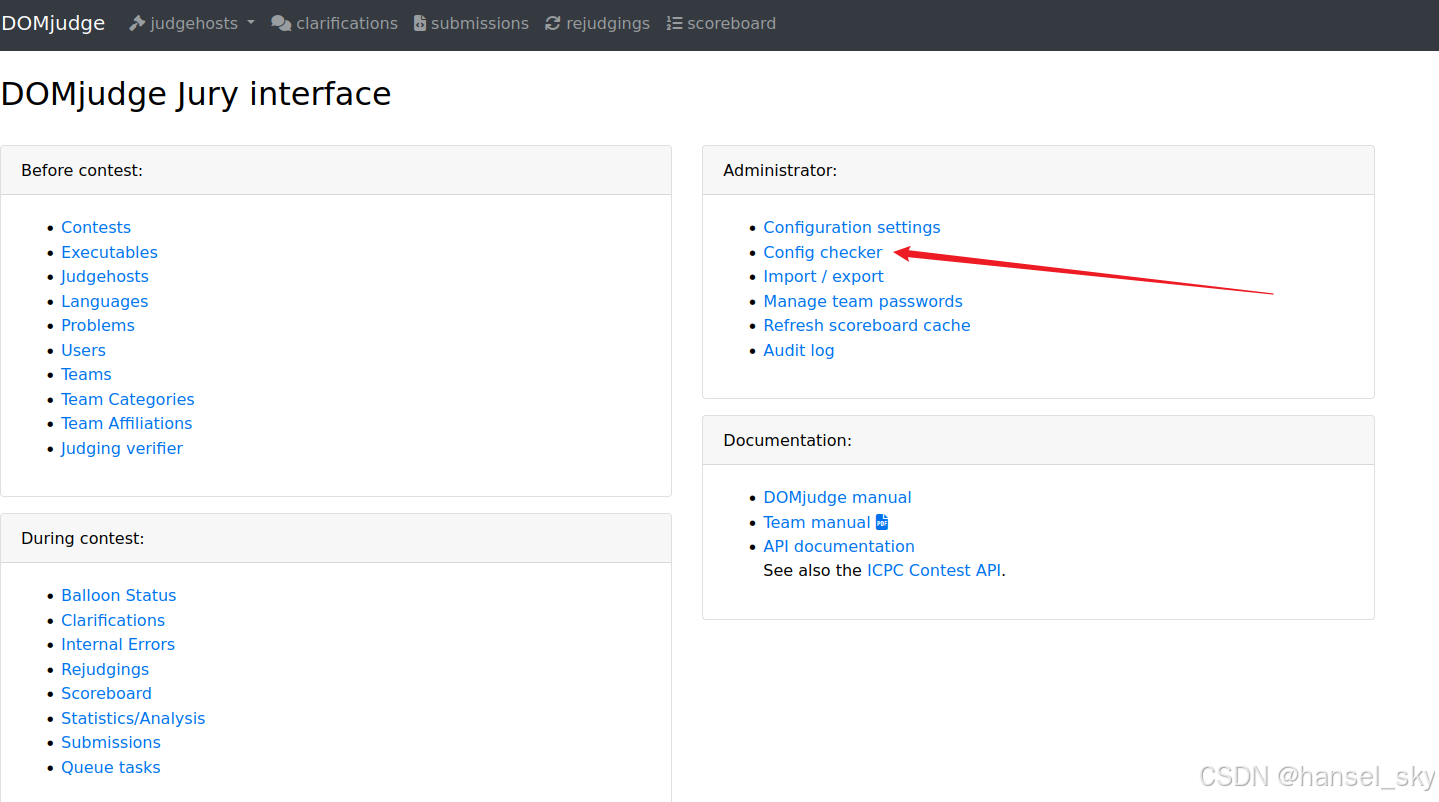Image resolution: width=1439 pixels, height=802 pixels.
Task: Open the Queue tasks link
Action: (x=111, y=767)
